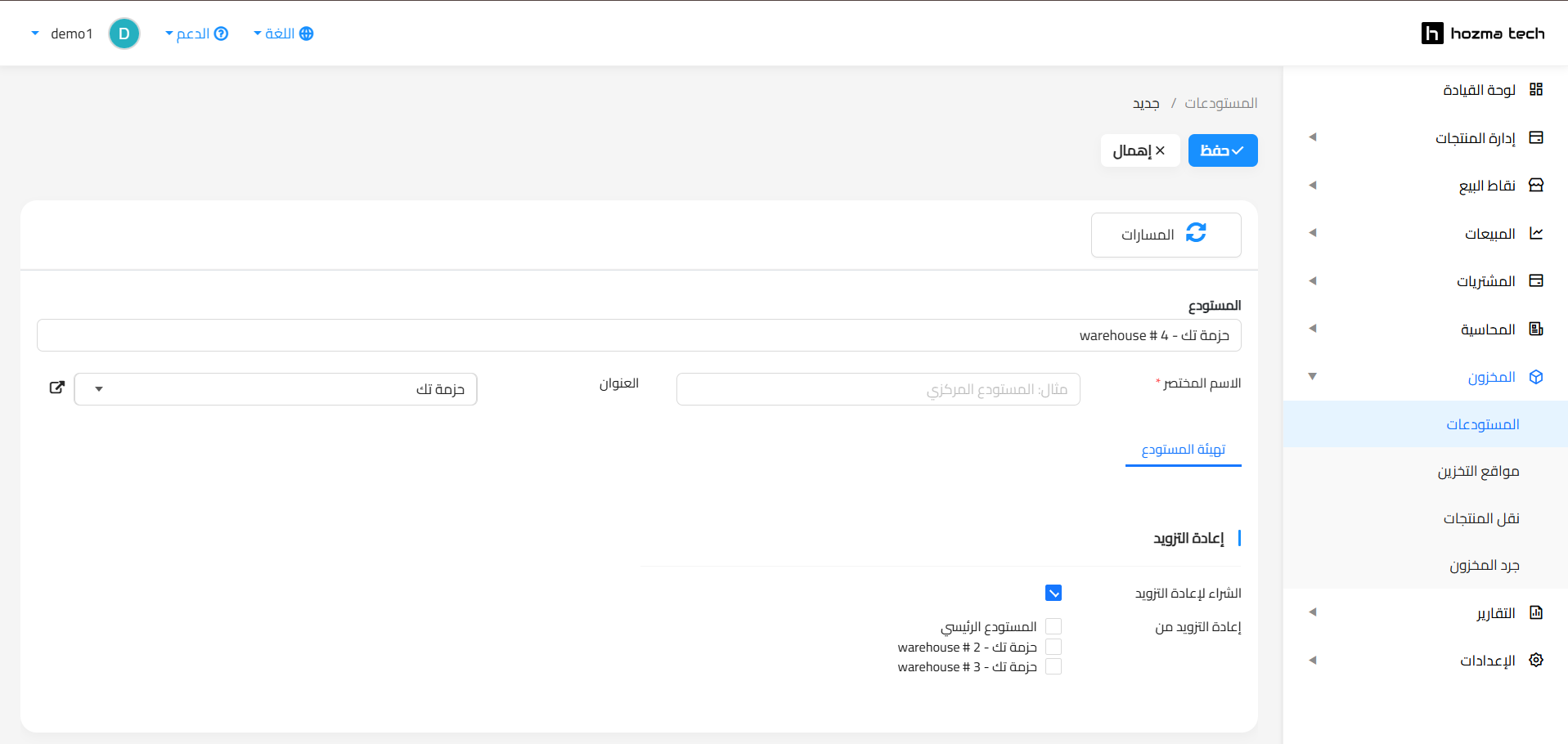Open مواقع التخزين in the sidebar
The image size is (1568, 744).
[x=1478, y=471]
